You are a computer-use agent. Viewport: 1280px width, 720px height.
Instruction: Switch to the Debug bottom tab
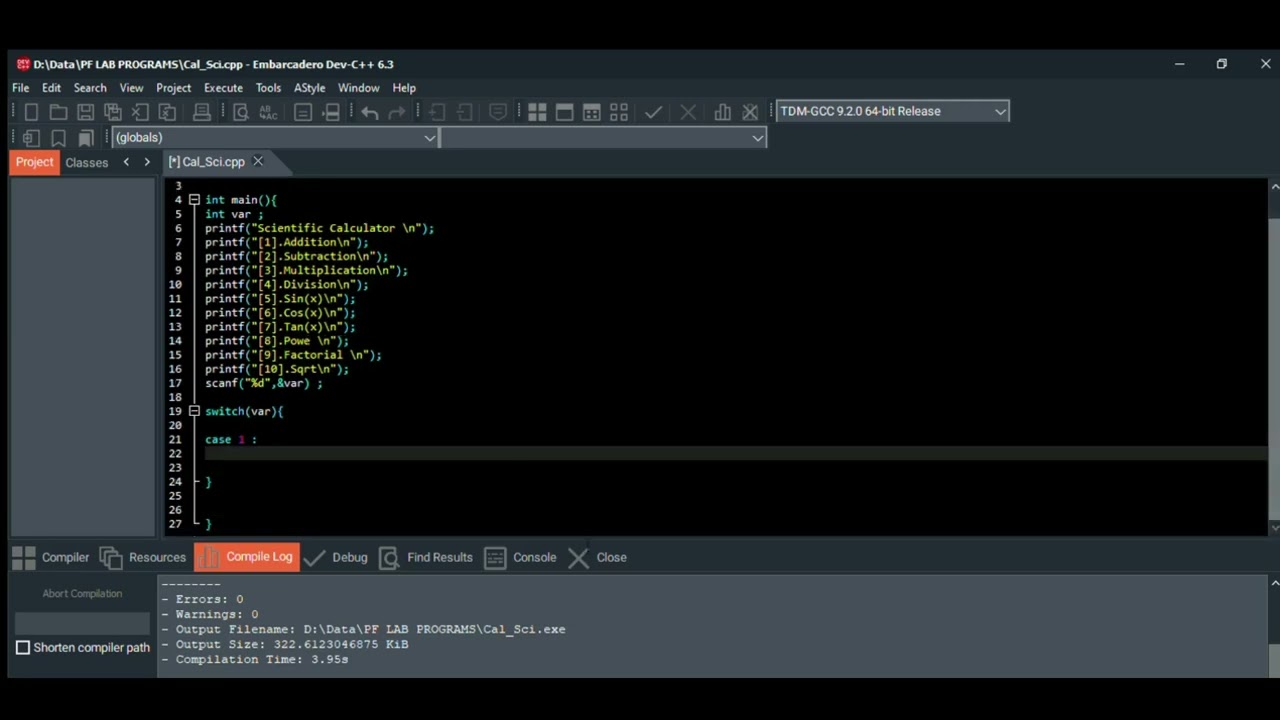click(336, 558)
